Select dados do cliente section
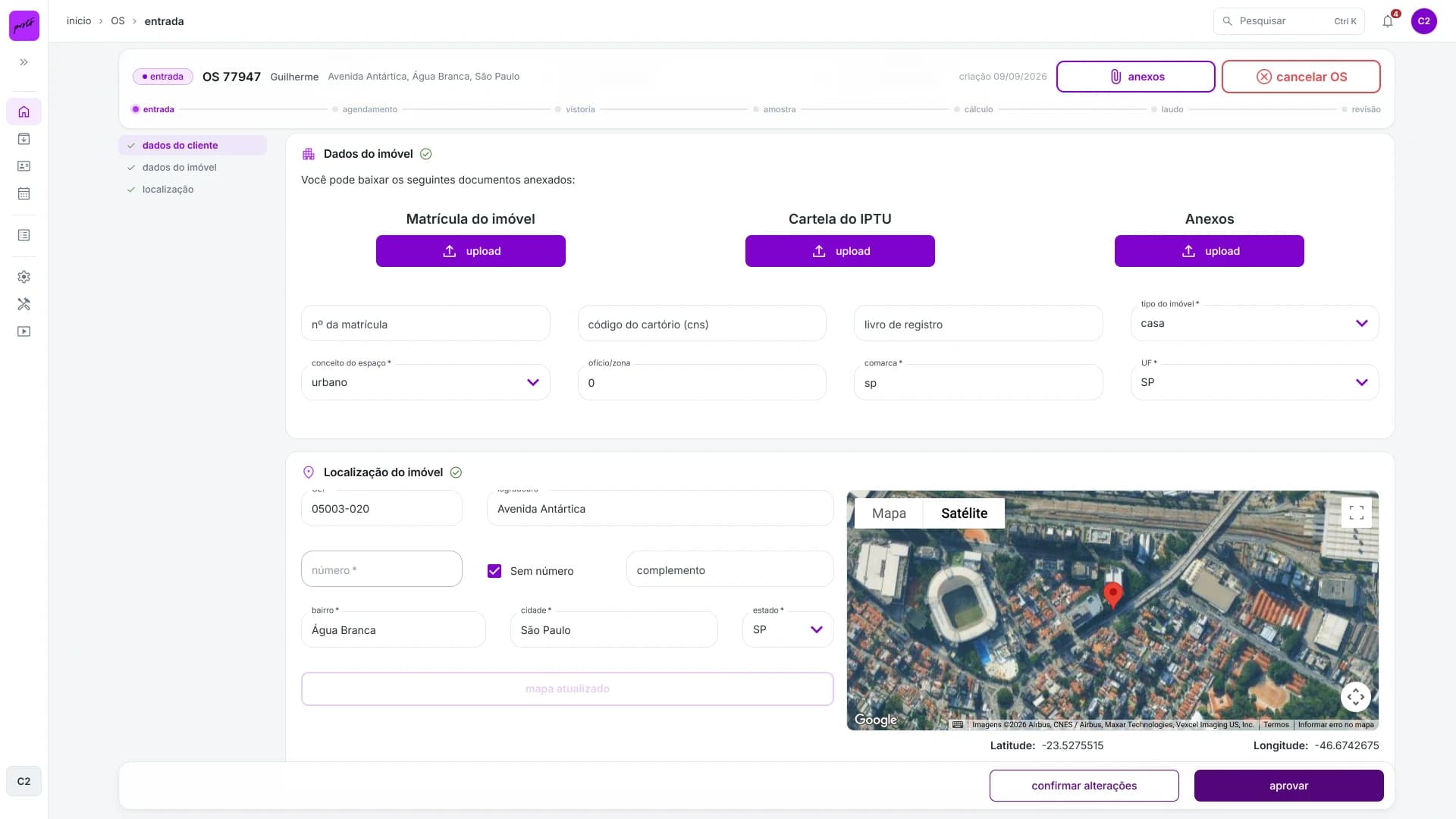The height and width of the screenshot is (819, 1456). [x=193, y=145]
